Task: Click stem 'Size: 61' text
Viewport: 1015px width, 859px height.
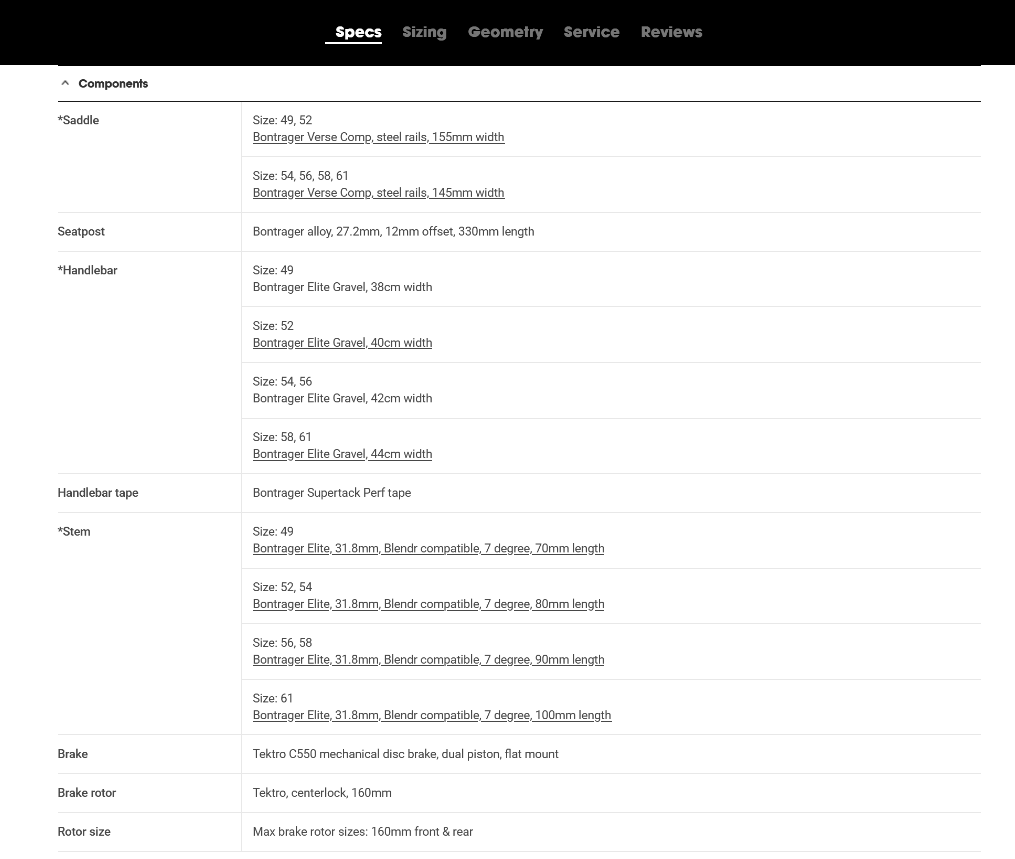Action: [273, 698]
